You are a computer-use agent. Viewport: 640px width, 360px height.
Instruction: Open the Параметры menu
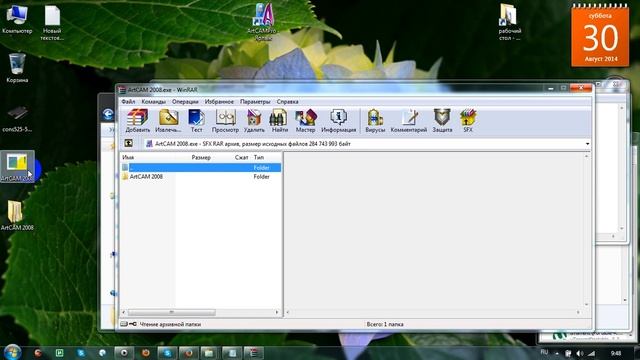[255, 101]
